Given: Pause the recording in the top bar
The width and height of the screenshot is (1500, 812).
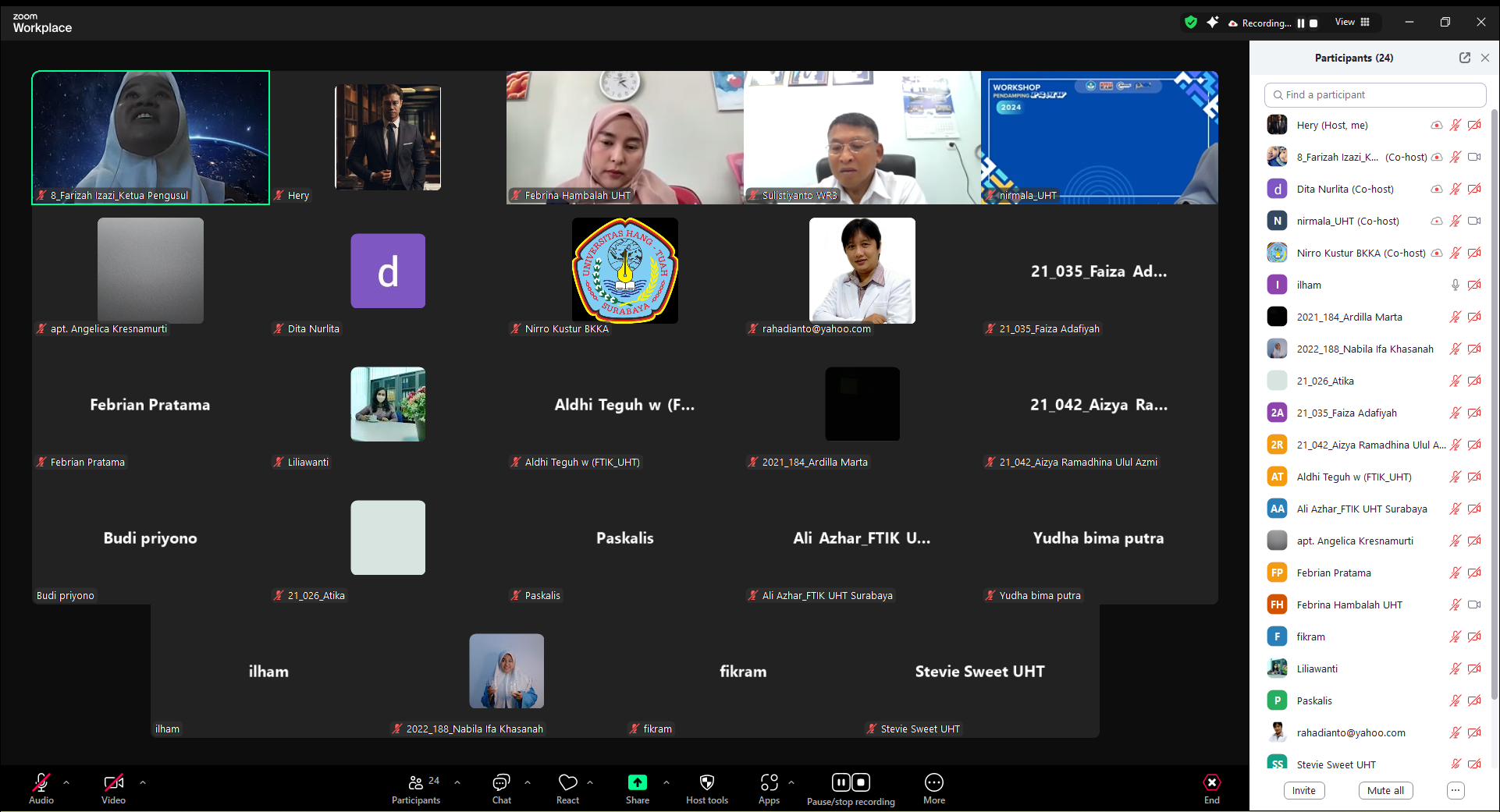Looking at the screenshot, I should click(x=1301, y=23).
